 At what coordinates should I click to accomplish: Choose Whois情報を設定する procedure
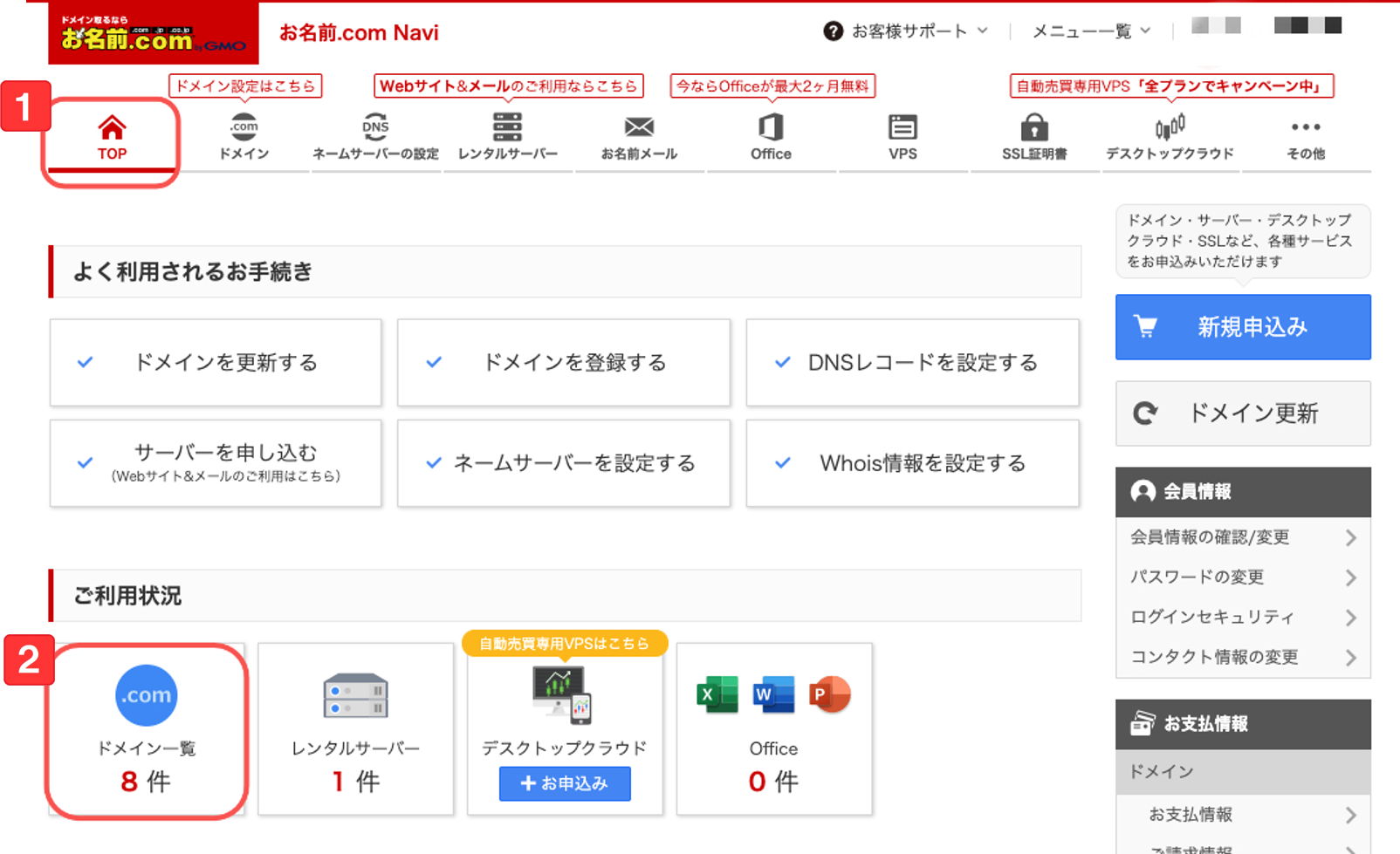(913, 463)
